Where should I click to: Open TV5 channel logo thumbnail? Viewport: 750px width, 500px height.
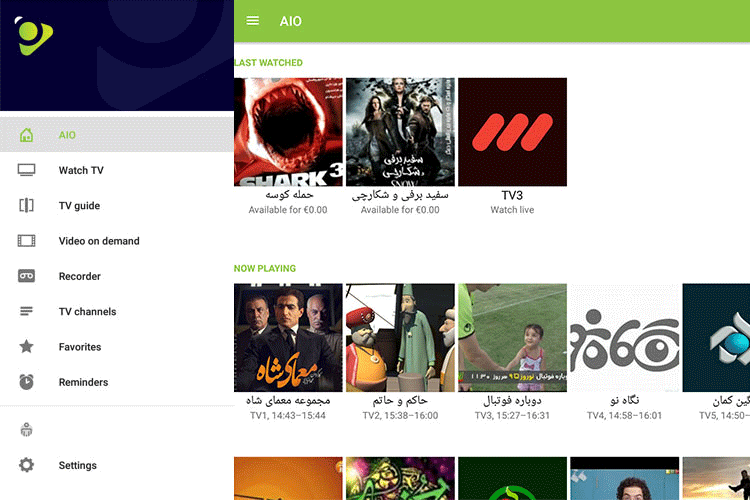tap(716, 338)
